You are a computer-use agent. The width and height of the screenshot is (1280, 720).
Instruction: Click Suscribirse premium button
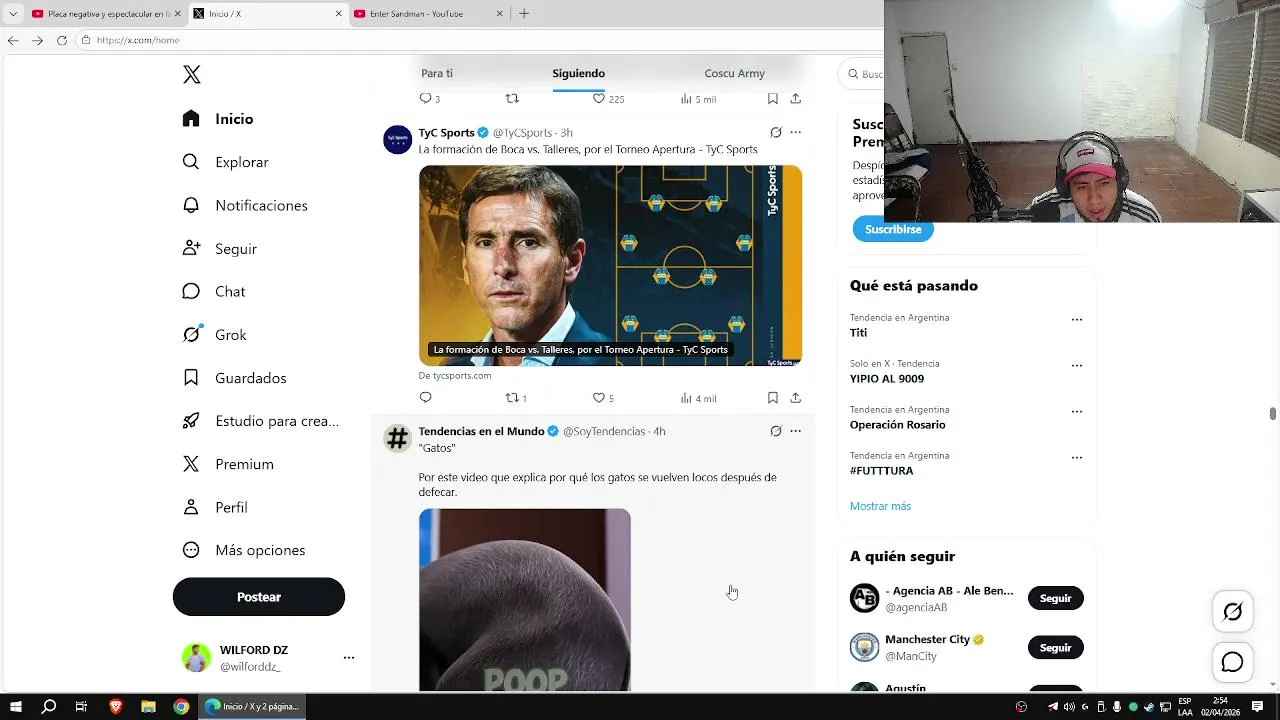click(x=893, y=229)
